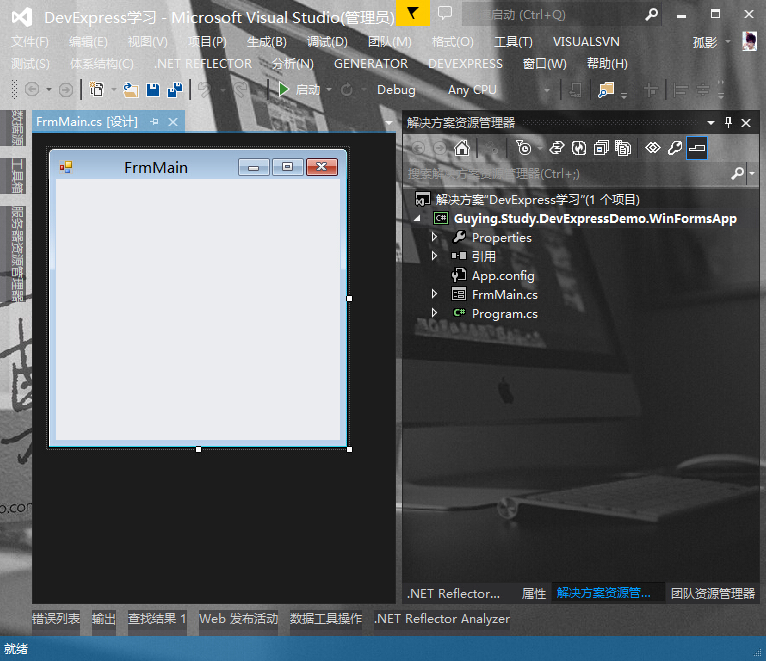This screenshot has height=661, width=766.
Task: Toggle the Preview Selected Items button
Action: point(697,148)
